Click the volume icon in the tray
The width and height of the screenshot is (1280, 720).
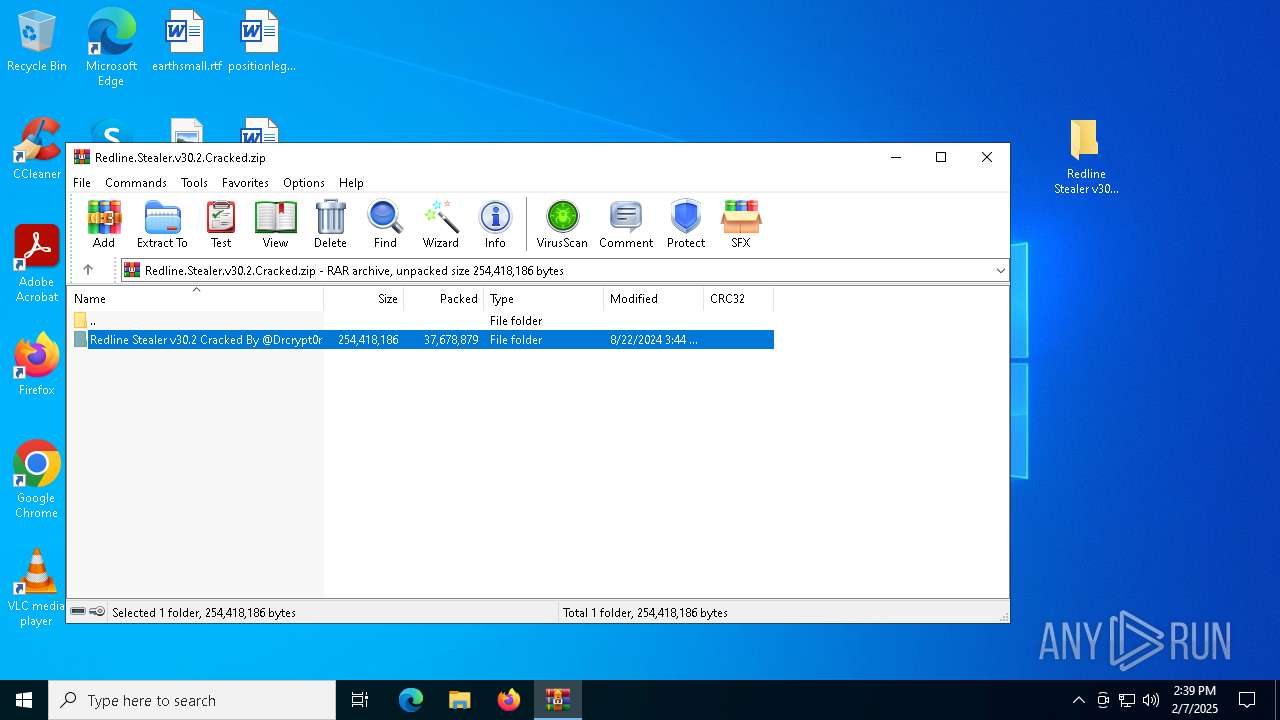click(x=1151, y=700)
